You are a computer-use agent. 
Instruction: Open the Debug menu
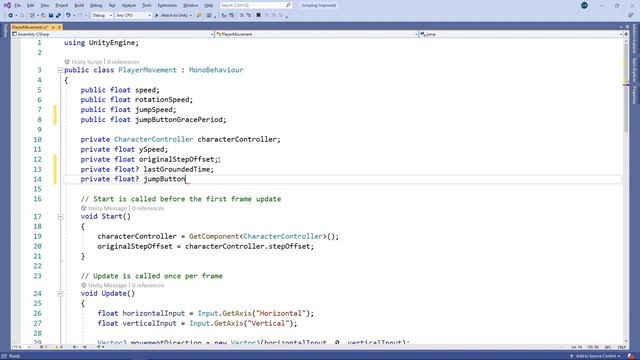(96, 5)
